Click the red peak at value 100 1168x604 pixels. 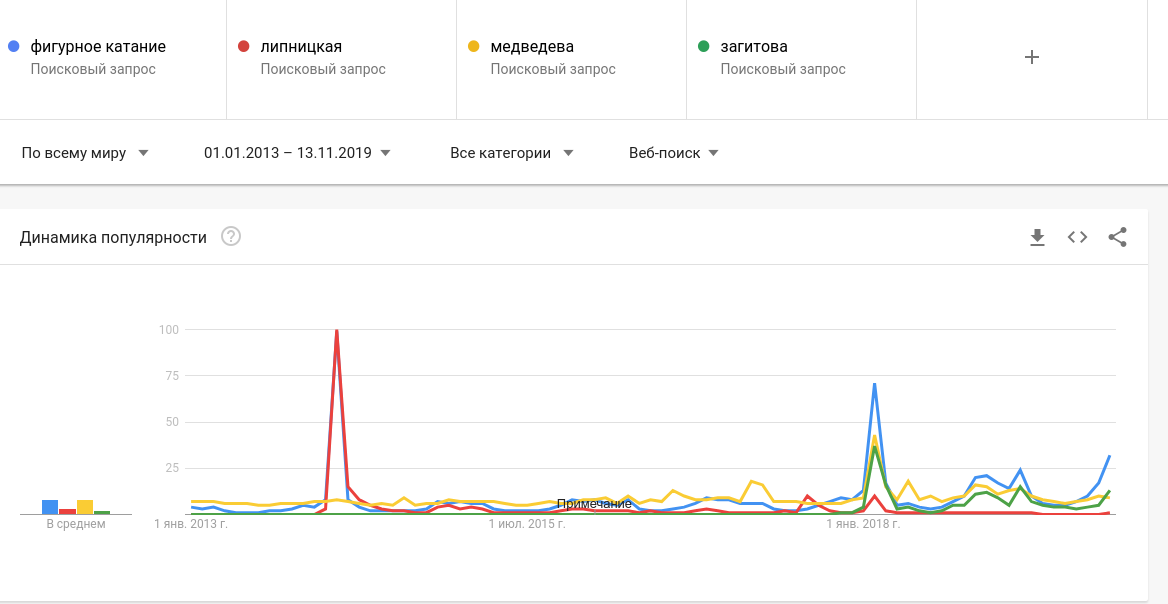[336, 331]
